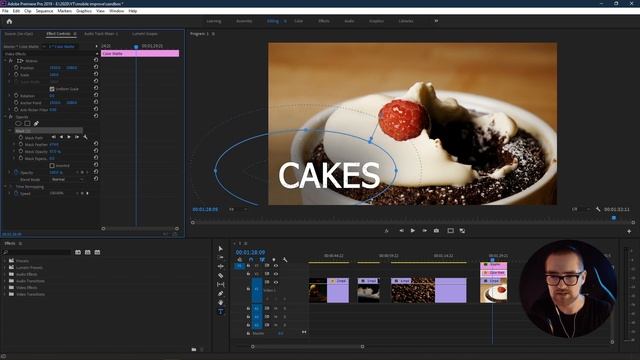Track selected mask forward
The width and height of the screenshot is (640, 360).
[x=69, y=137]
